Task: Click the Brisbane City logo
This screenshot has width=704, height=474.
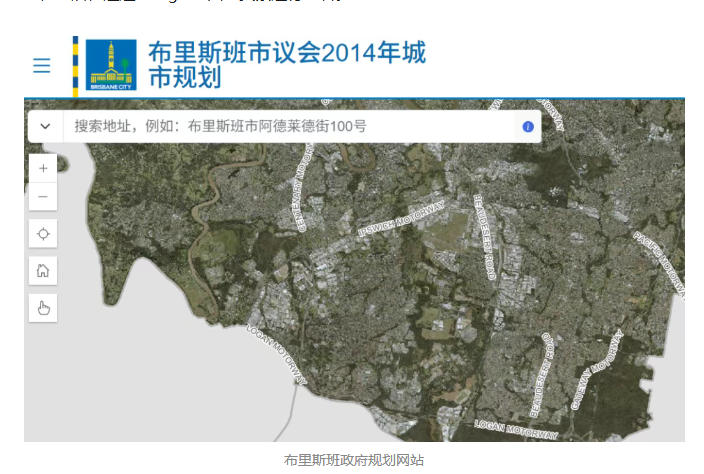Action: point(111,65)
